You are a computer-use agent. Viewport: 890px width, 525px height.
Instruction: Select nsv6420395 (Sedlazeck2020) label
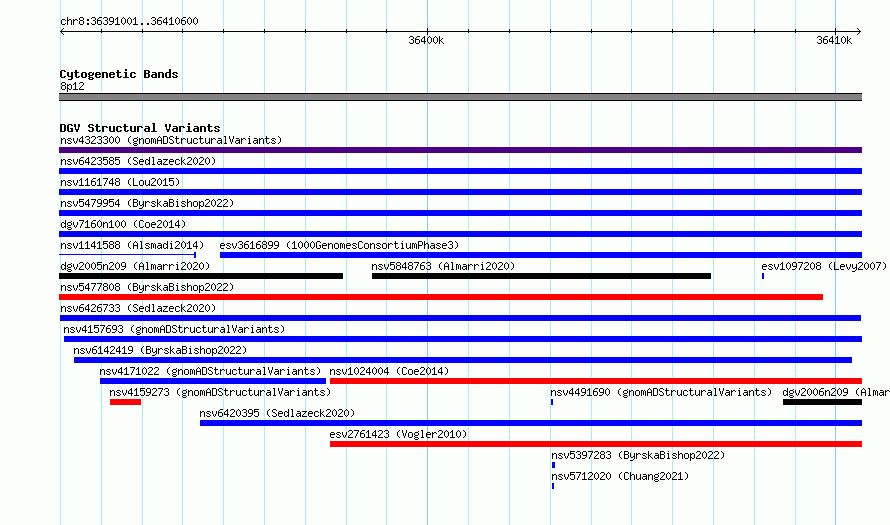pyautogui.click(x=277, y=413)
